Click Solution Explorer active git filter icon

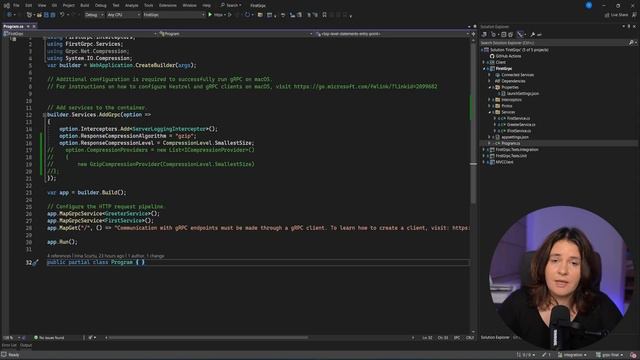520,35
